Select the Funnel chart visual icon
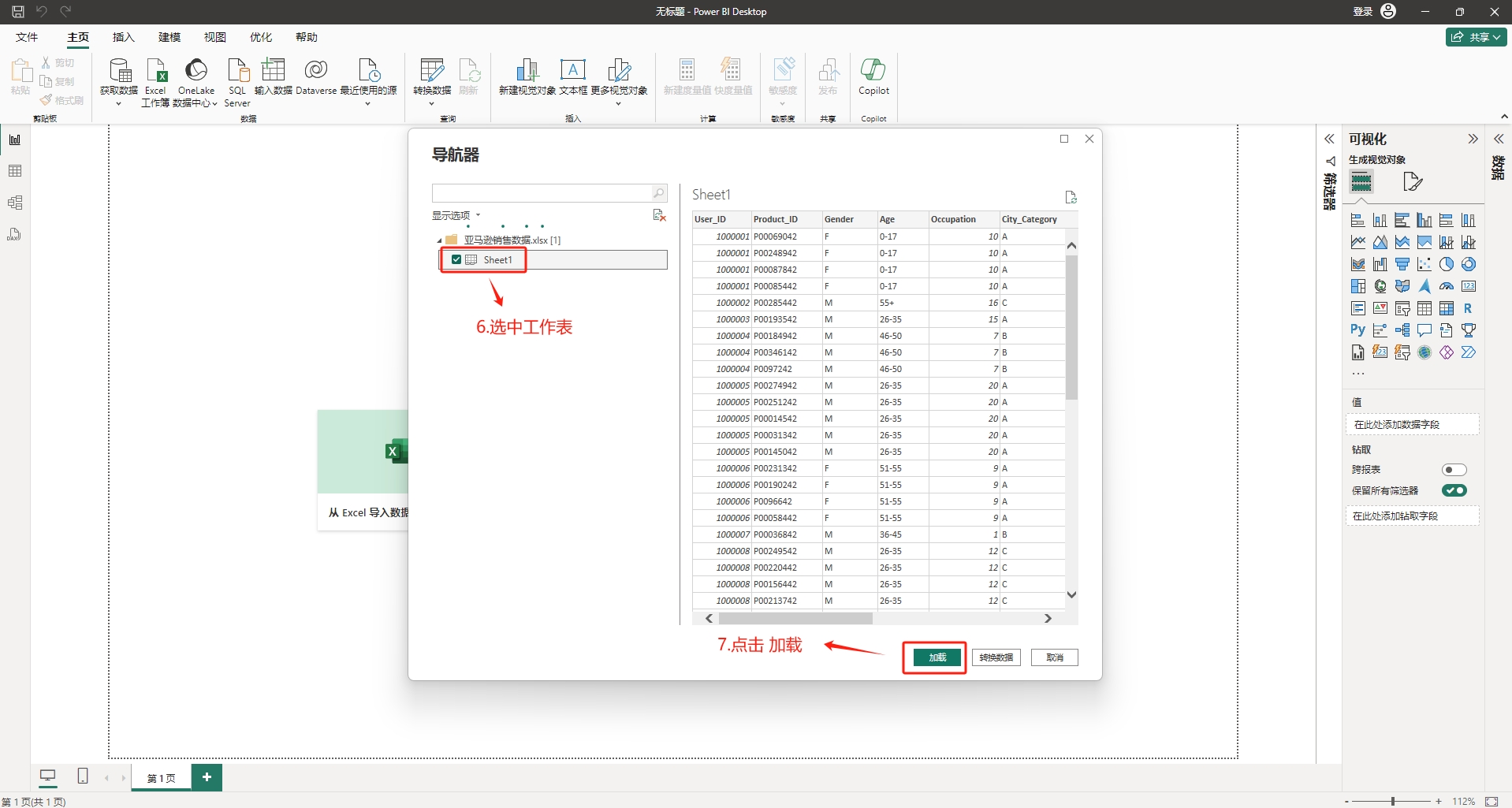The width and height of the screenshot is (1512, 808). click(1402, 264)
